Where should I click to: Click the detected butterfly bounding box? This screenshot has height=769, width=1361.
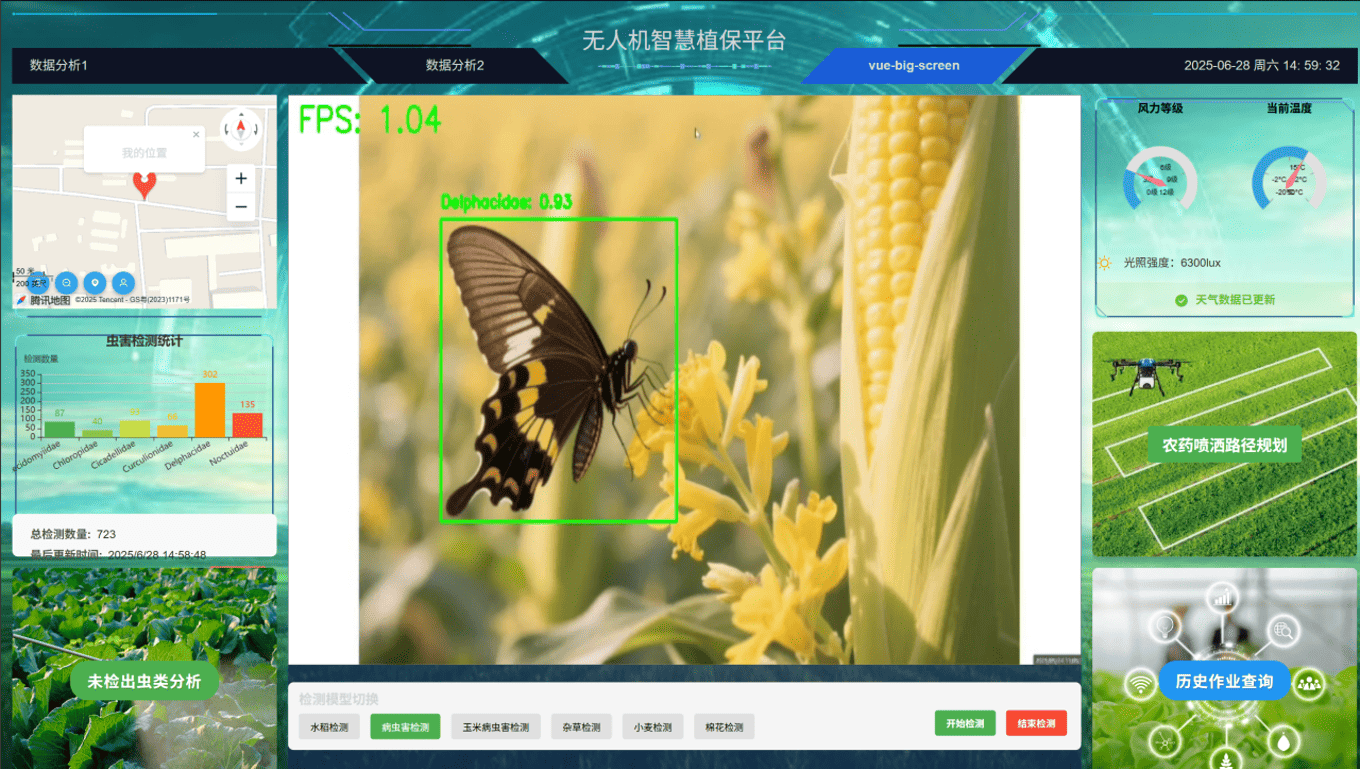coord(559,370)
